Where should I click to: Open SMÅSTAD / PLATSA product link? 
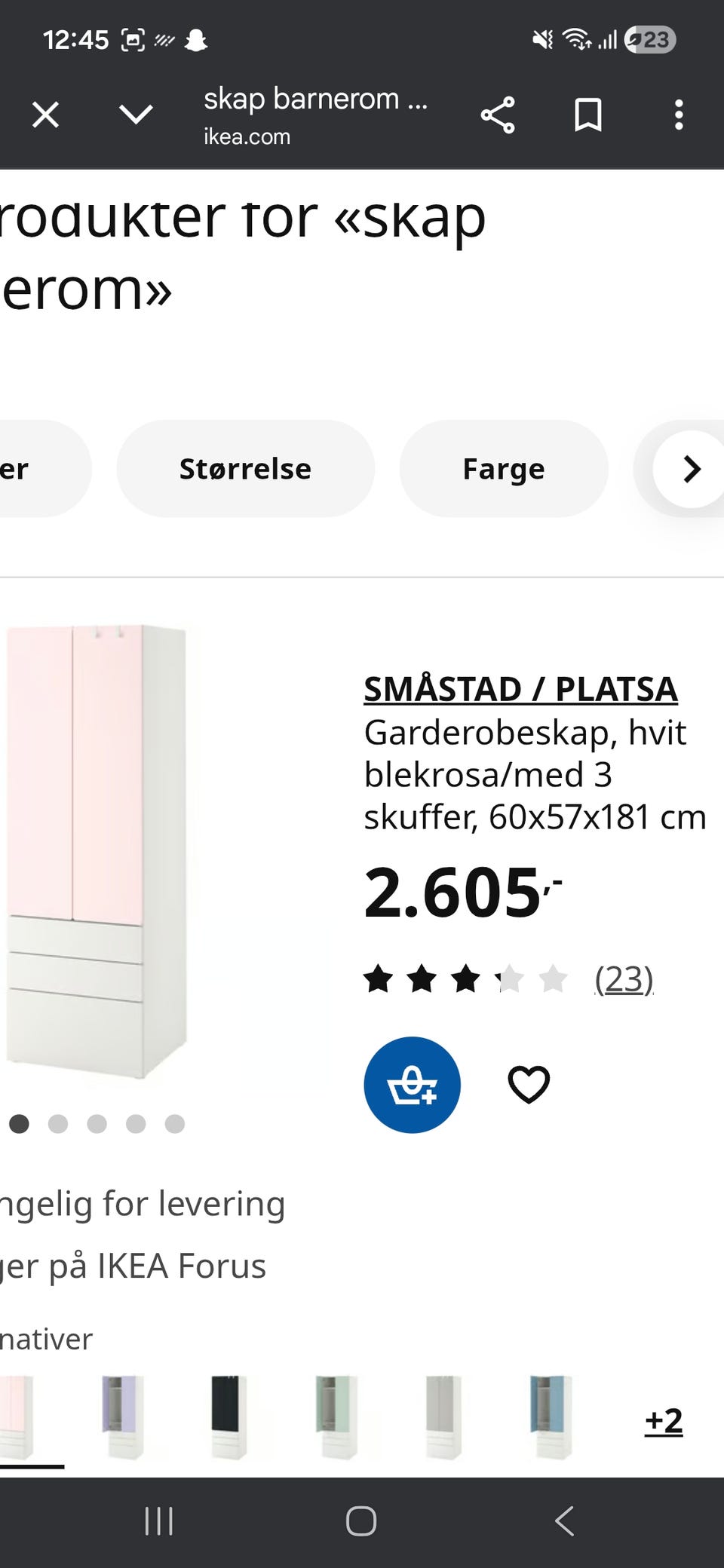pyautogui.click(x=520, y=689)
